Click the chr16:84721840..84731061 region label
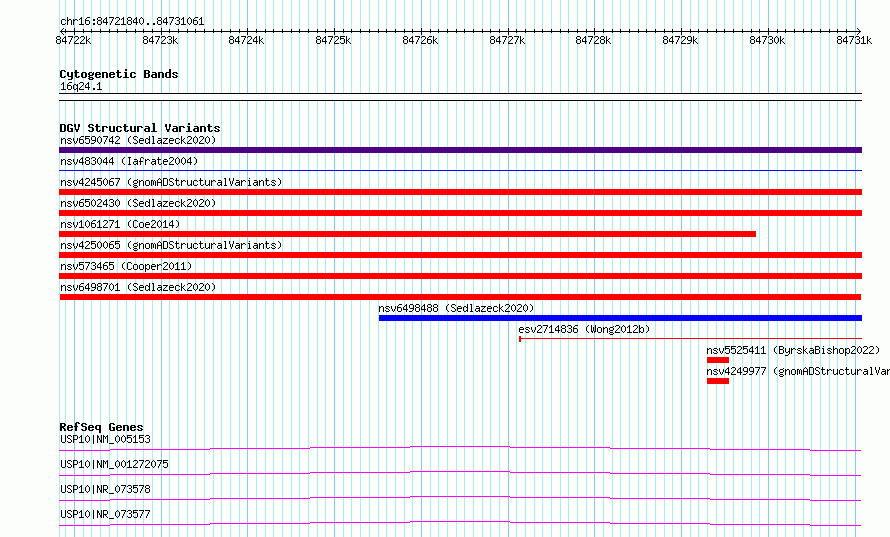Viewport: 890px width, 537px height. [x=132, y=22]
